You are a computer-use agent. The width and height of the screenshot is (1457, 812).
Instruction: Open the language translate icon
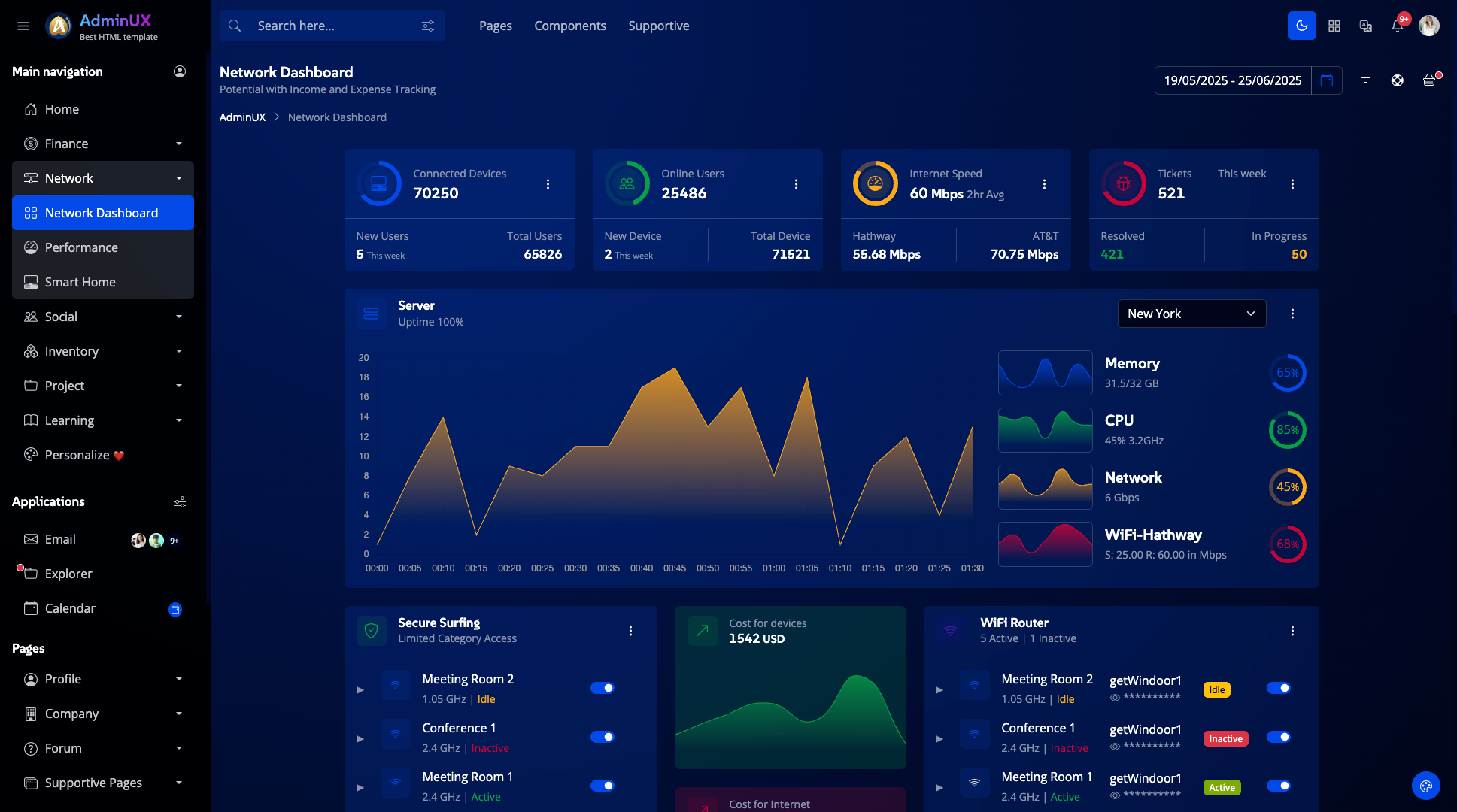pyautogui.click(x=1366, y=26)
